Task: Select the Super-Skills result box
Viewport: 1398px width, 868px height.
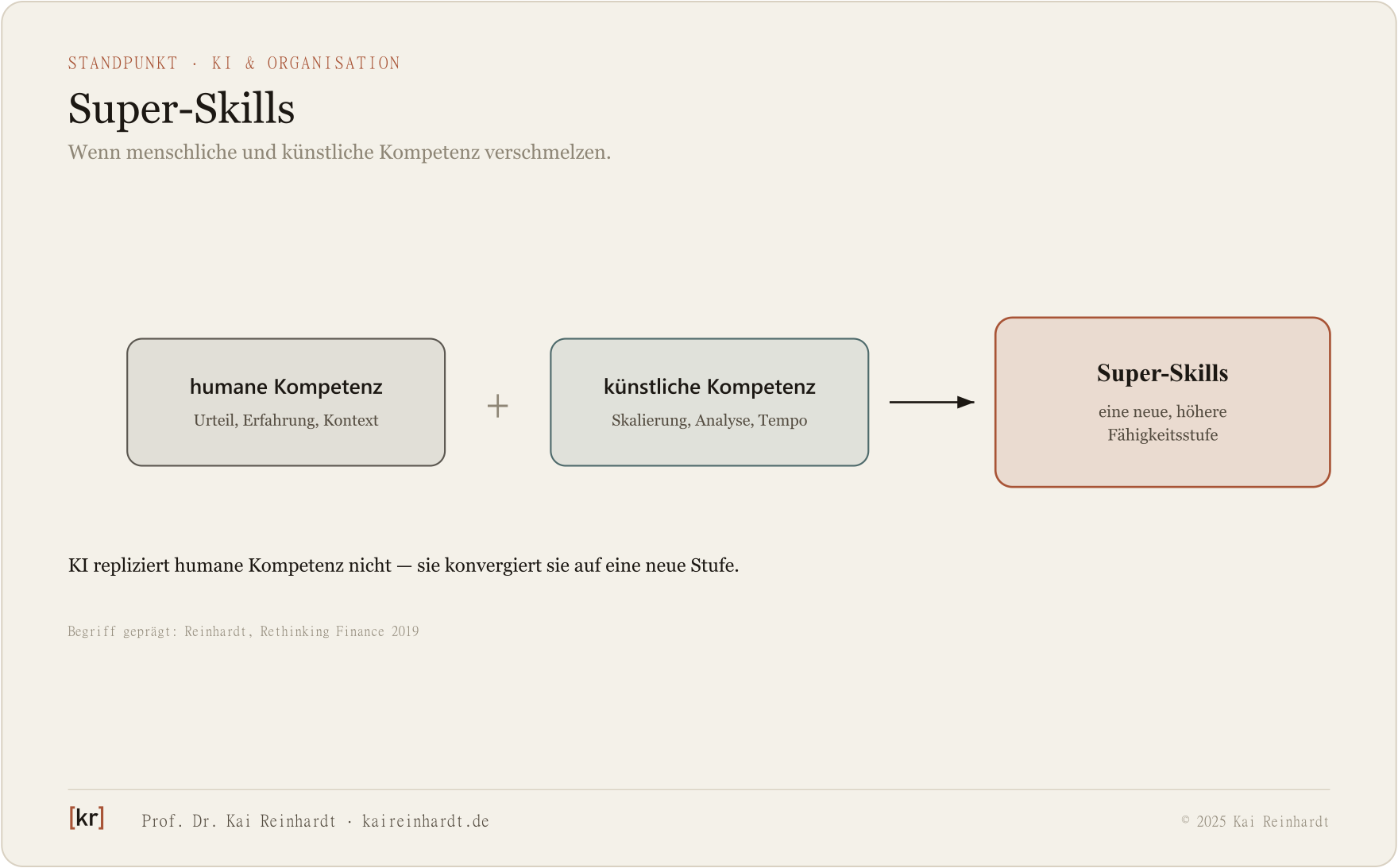Action: (x=1163, y=403)
